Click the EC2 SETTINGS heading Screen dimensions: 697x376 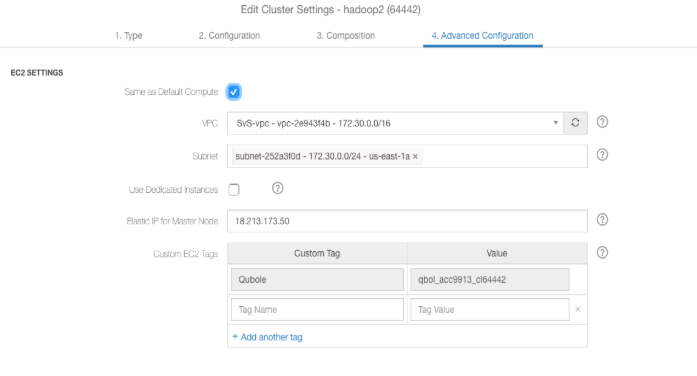point(37,72)
